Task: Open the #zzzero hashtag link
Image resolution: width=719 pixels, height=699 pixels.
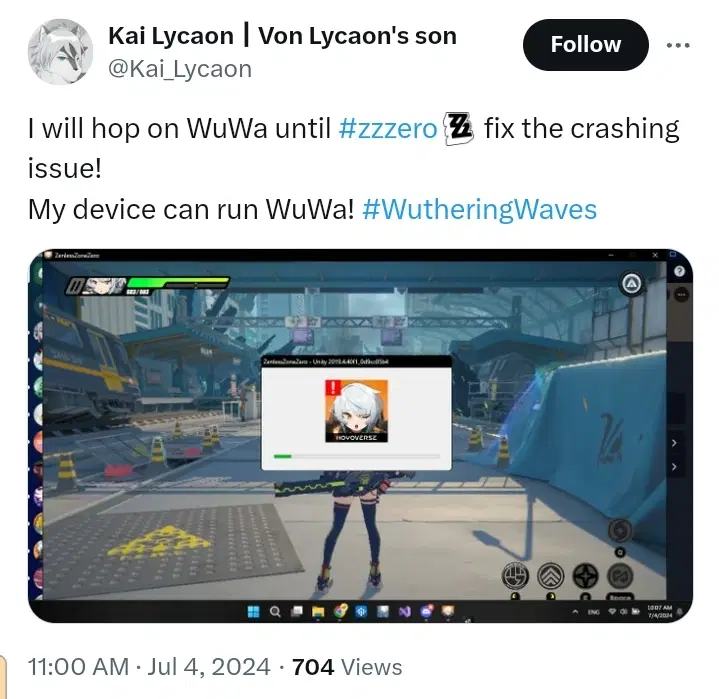Action: coord(388,128)
